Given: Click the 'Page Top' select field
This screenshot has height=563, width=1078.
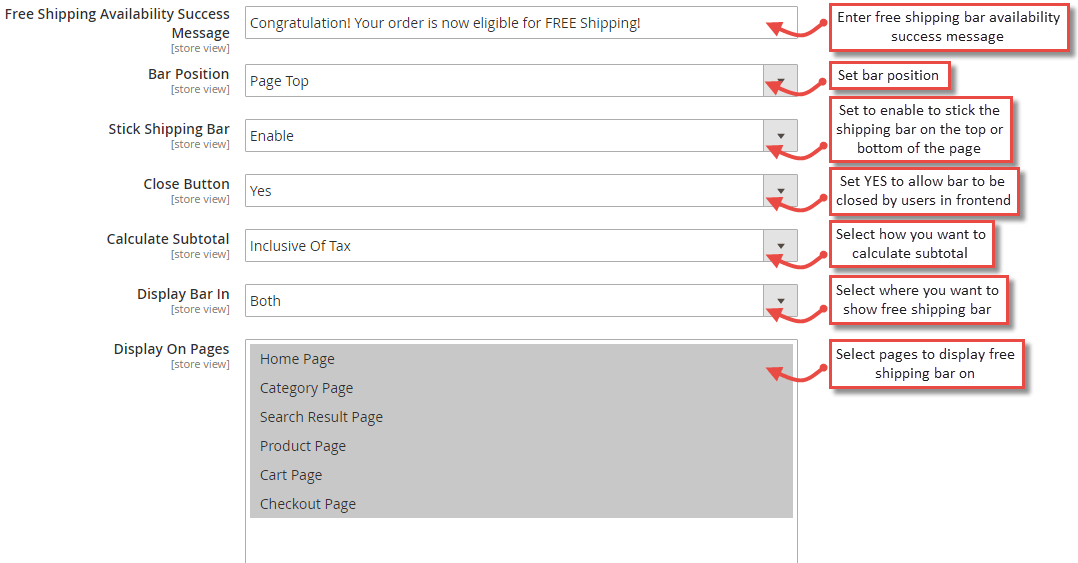Looking at the screenshot, I should click(x=500, y=81).
